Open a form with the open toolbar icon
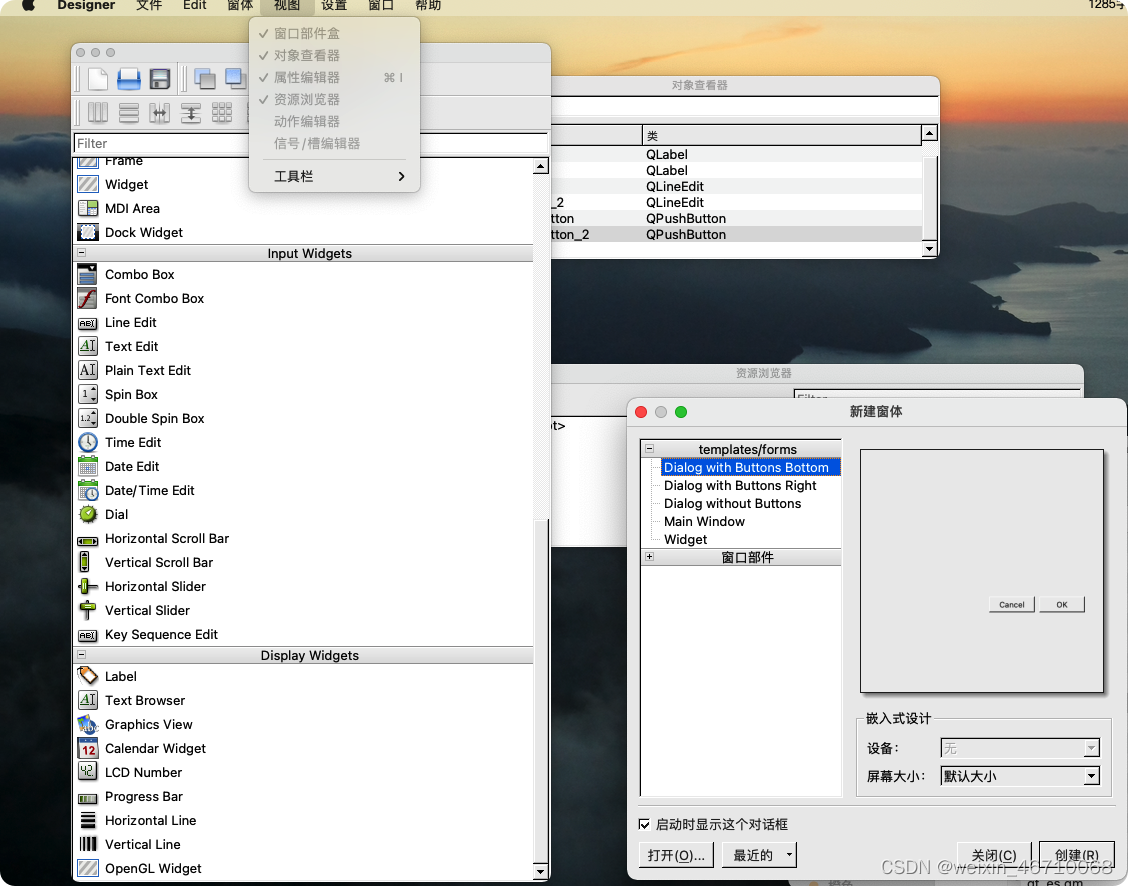This screenshot has height=886, width=1128. [x=127, y=78]
